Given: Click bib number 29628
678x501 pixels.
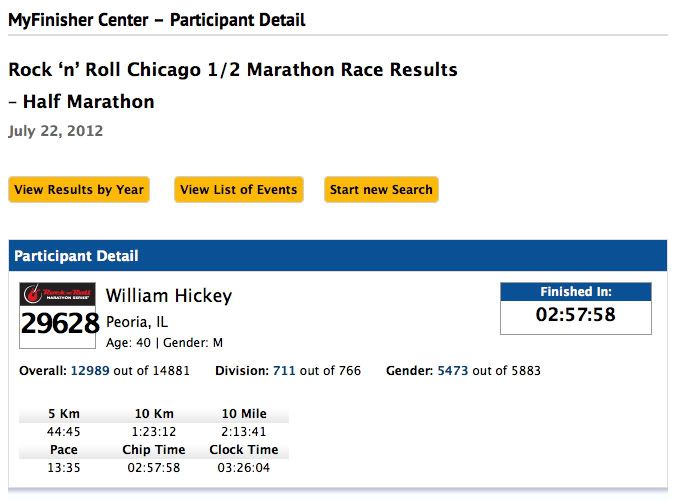Looking at the screenshot, I should (x=60, y=323).
